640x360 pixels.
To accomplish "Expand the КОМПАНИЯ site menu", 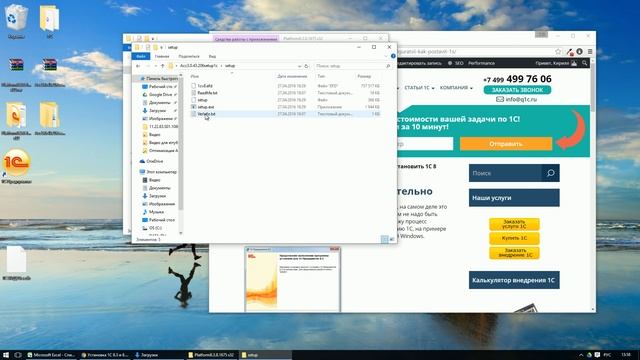I will tap(456, 88).
